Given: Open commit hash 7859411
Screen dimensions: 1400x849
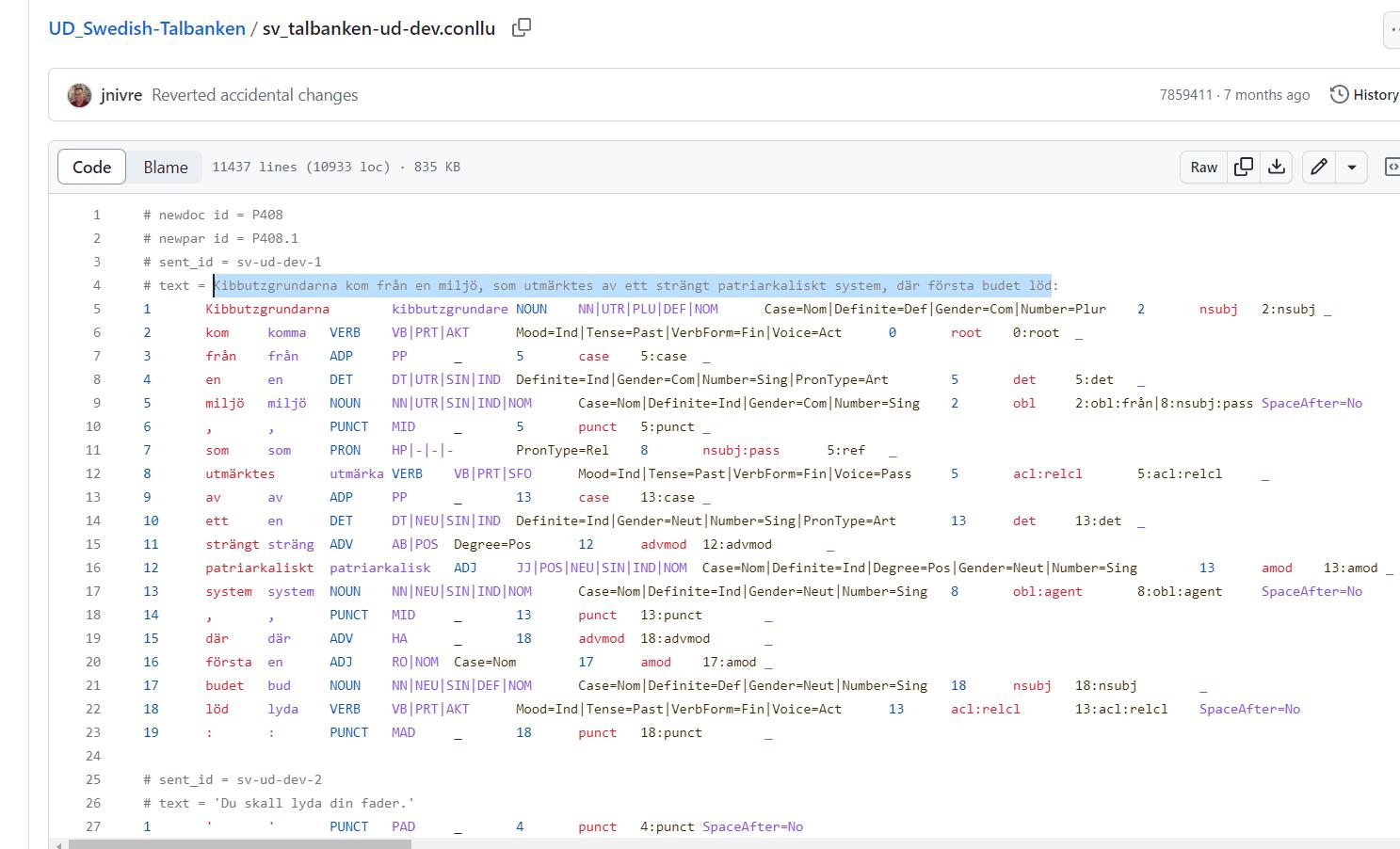Looking at the screenshot, I should (x=1185, y=95).
